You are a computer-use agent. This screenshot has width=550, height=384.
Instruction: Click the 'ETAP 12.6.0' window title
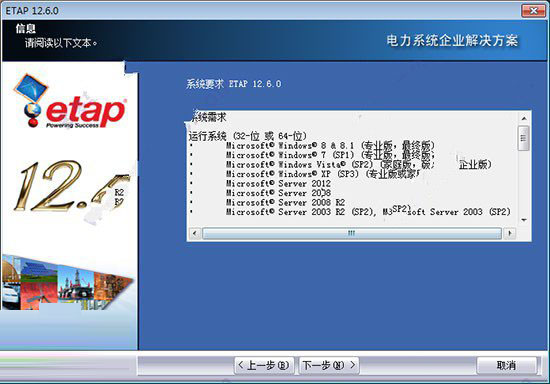pyautogui.click(x=32, y=11)
